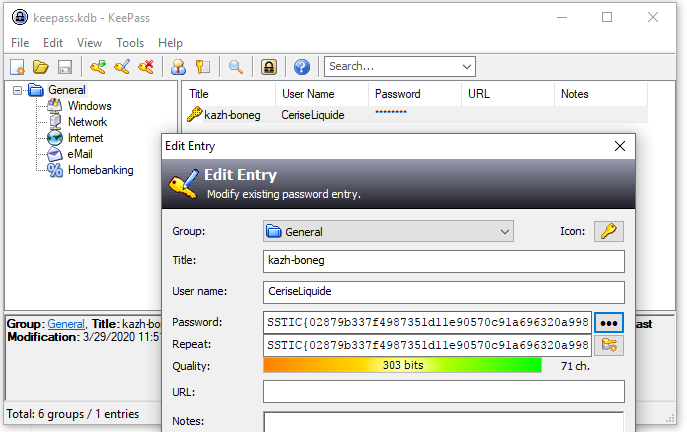The height and width of the screenshot is (432, 687).
Task: Sort entries by Password column header
Action: click(415, 94)
